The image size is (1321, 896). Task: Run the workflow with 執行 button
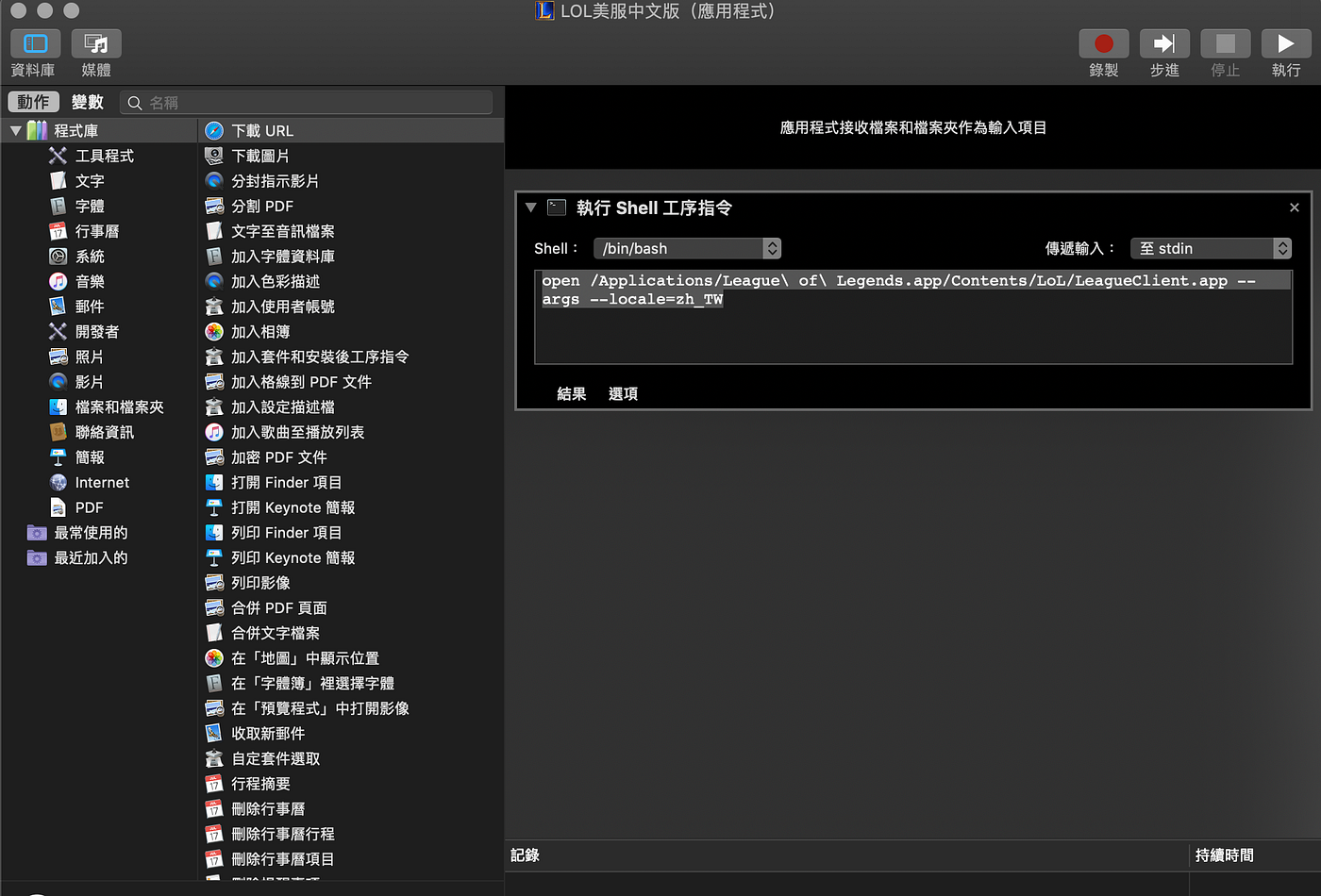click(x=1286, y=43)
